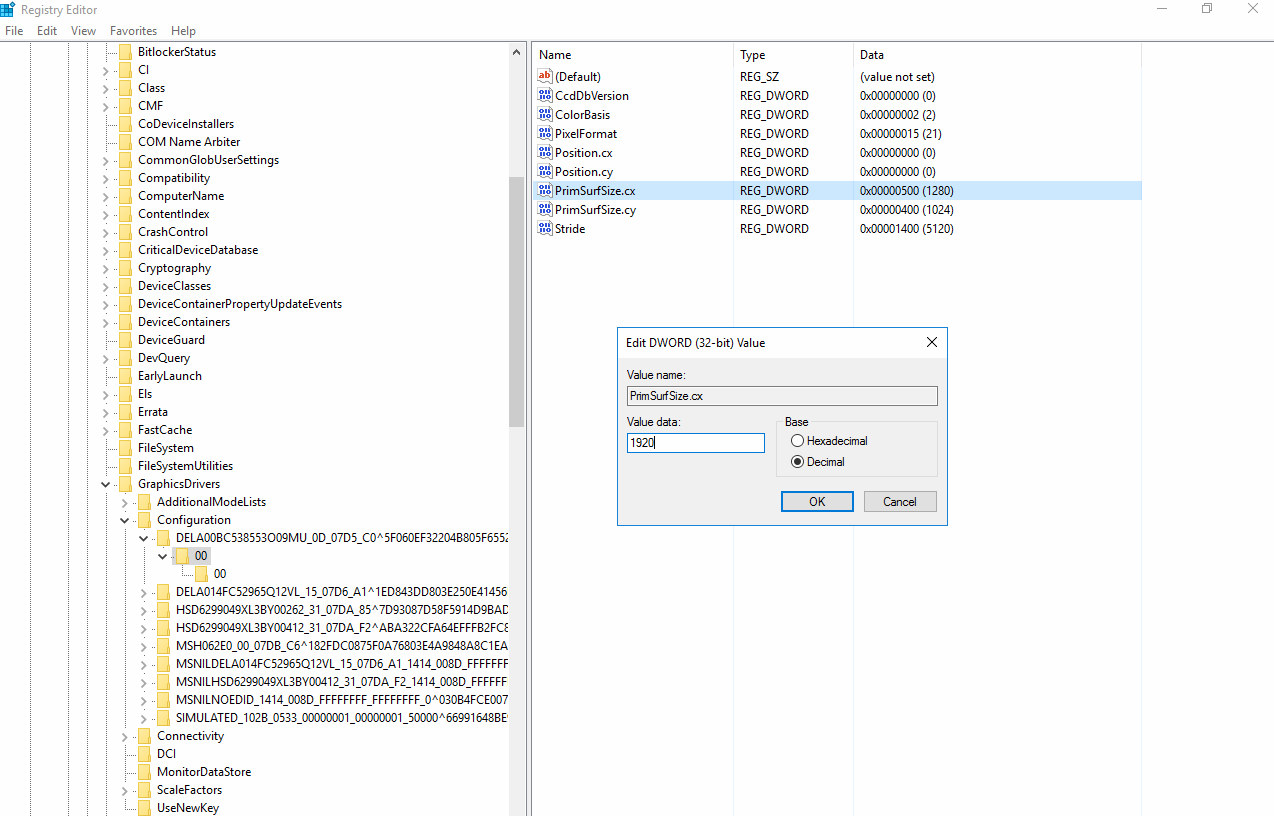Confirm the DWORD edit with OK
This screenshot has height=816, width=1274.
[817, 502]
